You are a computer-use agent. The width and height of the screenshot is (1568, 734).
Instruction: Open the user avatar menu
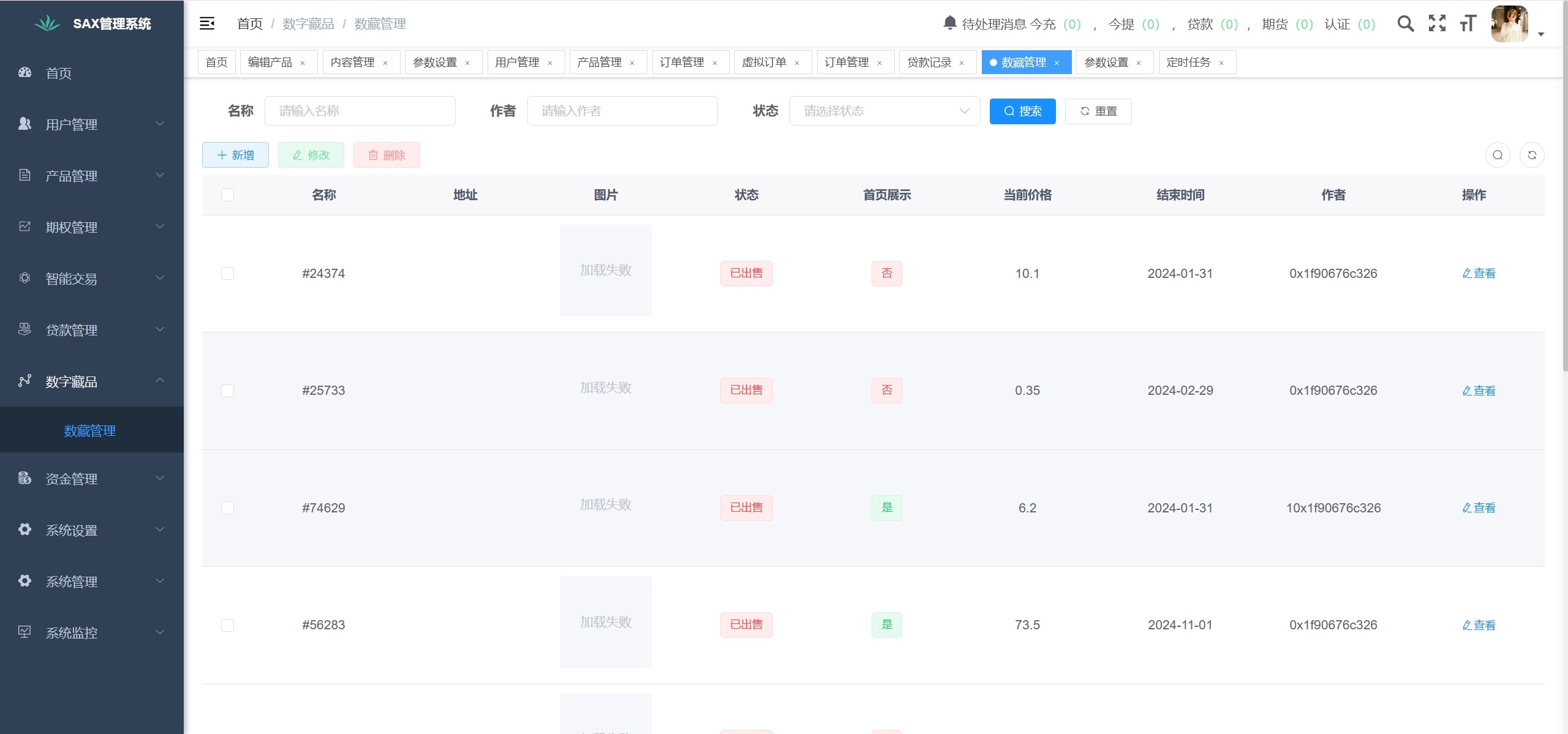tap(1509, 24)
